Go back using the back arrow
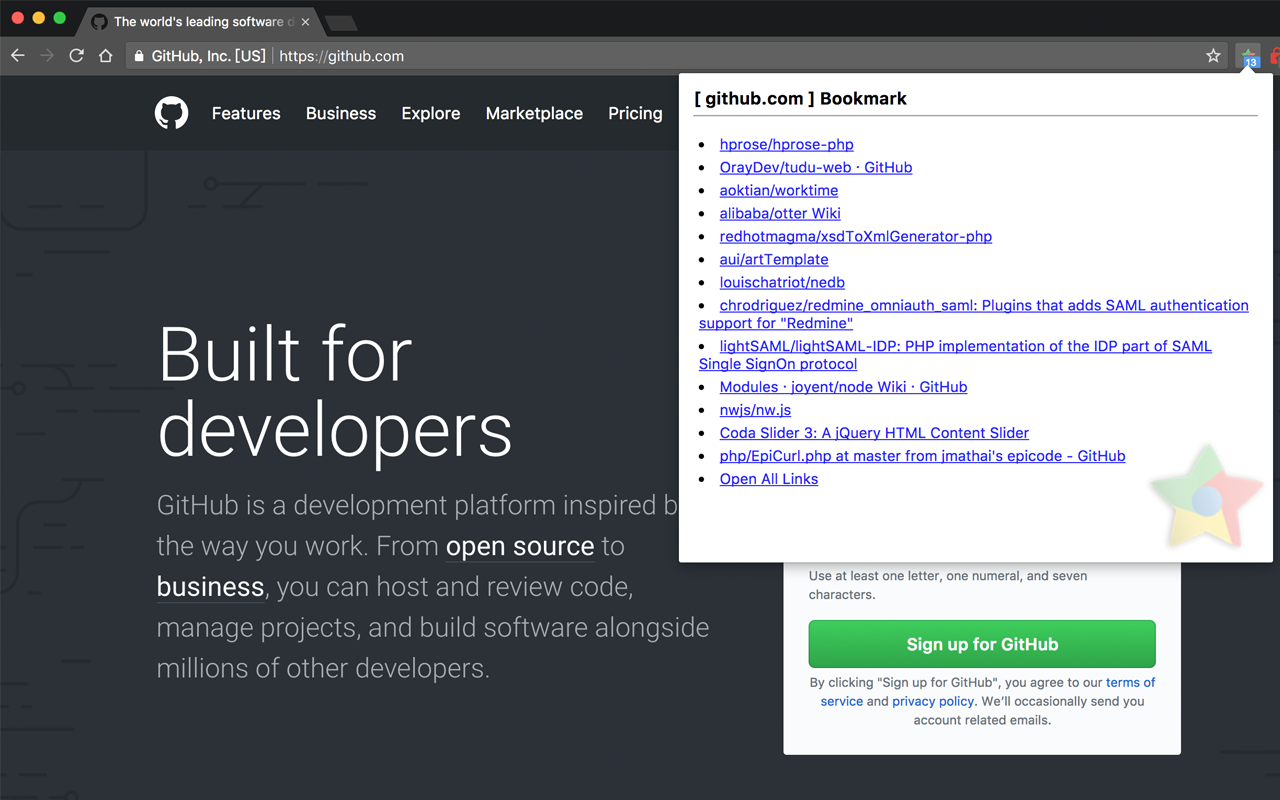The image size is (1280, 800). [x=17, y=55]
